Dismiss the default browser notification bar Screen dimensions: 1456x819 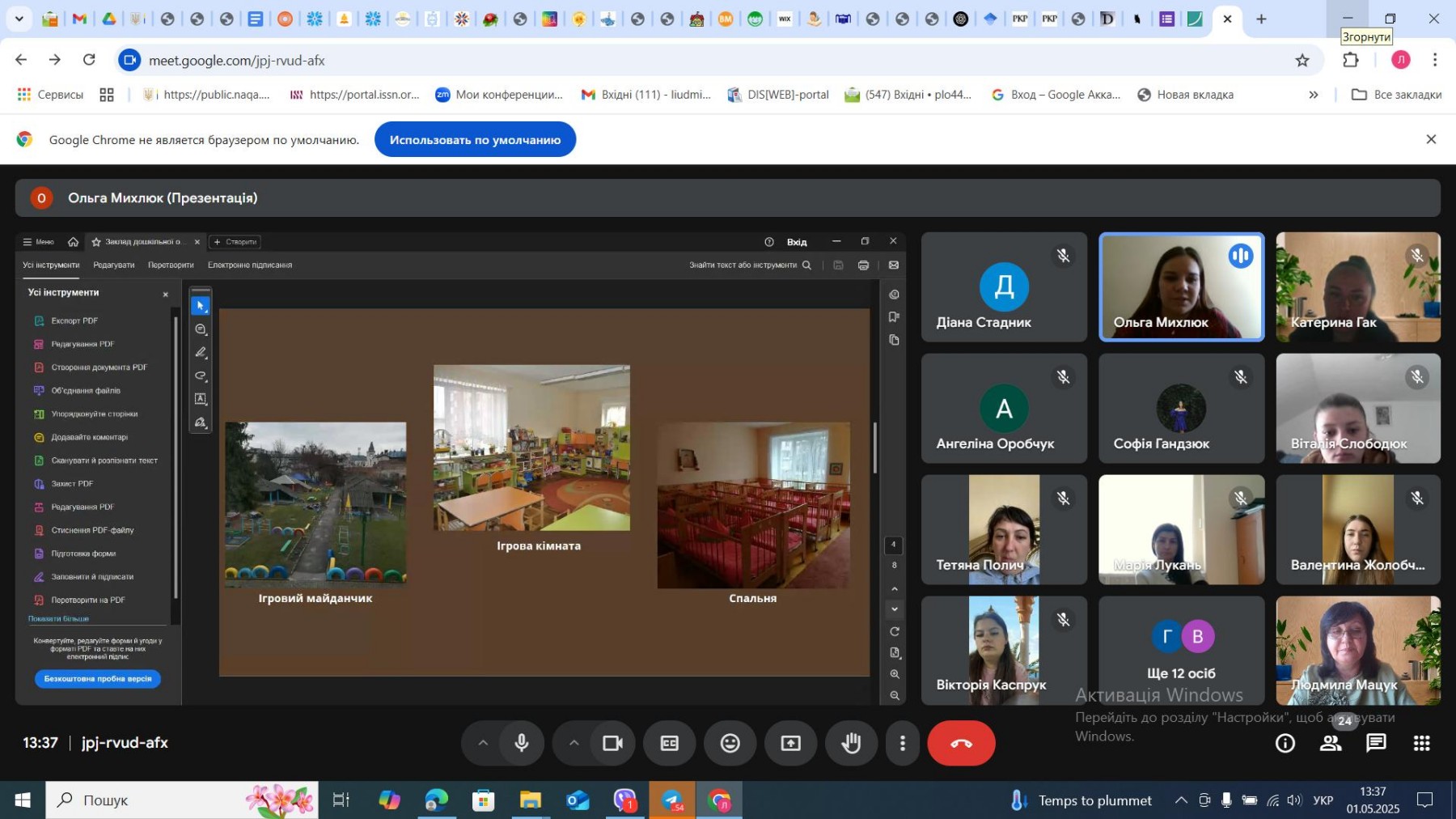(1431, 139)
